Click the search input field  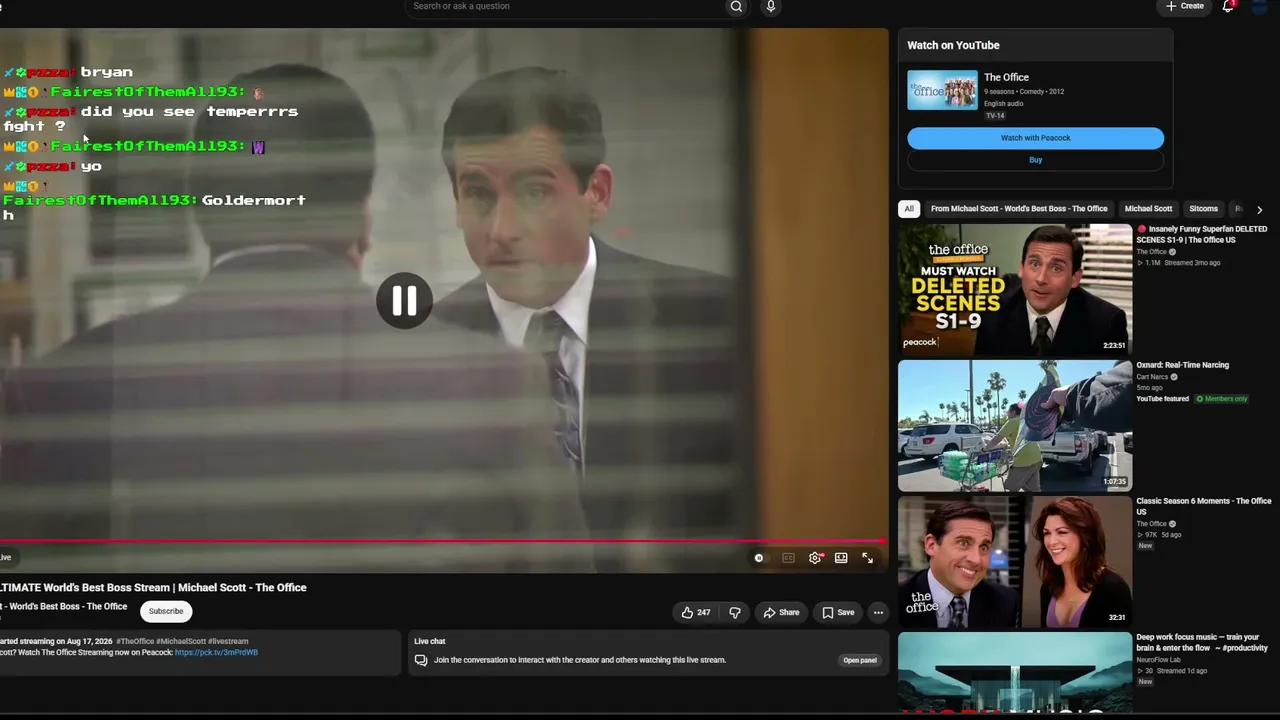click(566, 7)
